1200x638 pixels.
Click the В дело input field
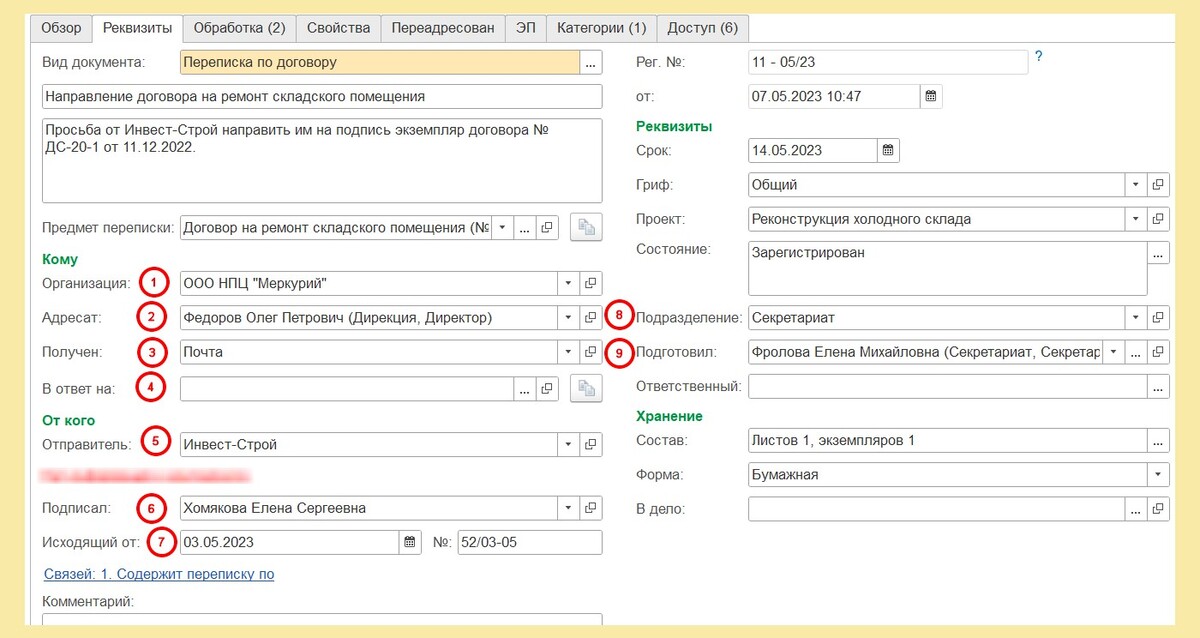point(936,509)
